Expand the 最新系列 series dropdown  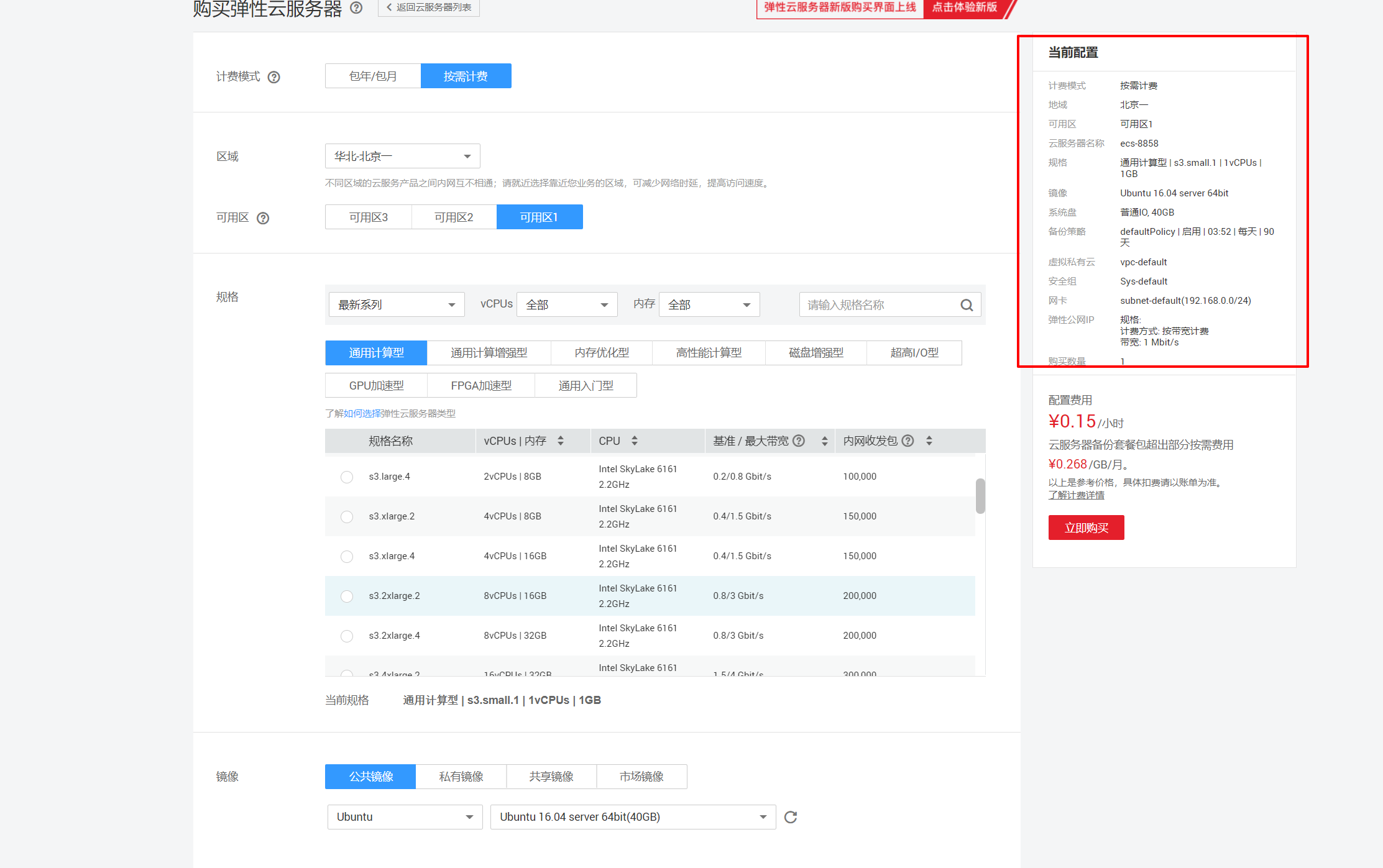396,305
